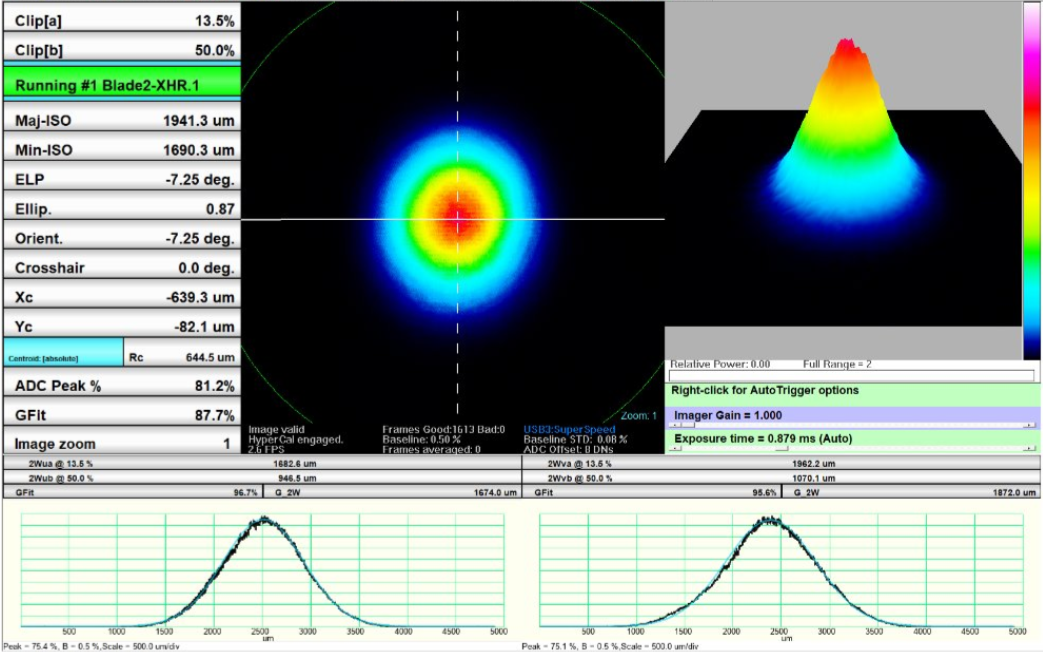Click the Peak = 75.1 % caption under the right graph
The height and width of the screenshot is (652, 1043).
point(610,646)
